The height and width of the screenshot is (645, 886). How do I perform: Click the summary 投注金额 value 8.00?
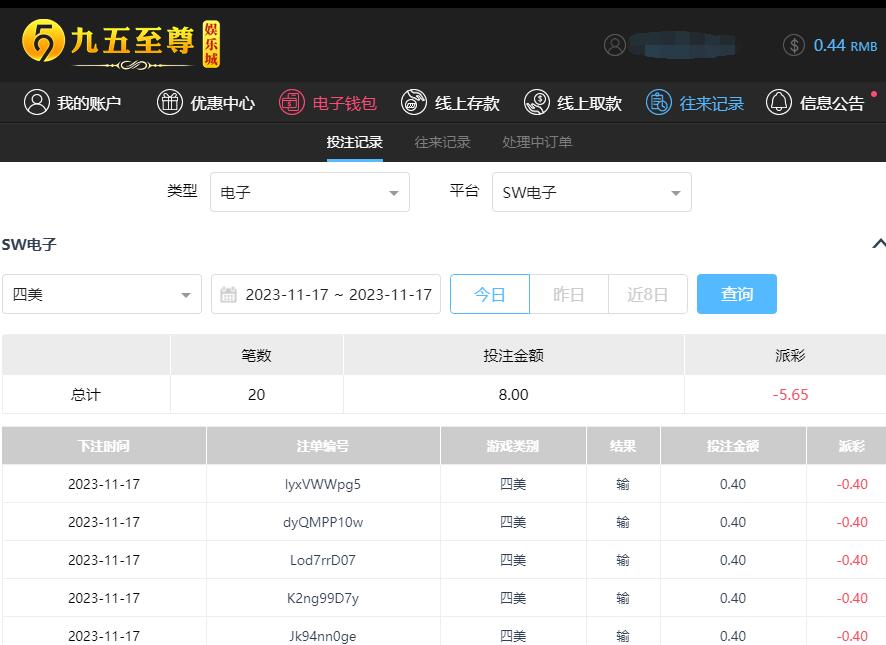coord(514,395)
